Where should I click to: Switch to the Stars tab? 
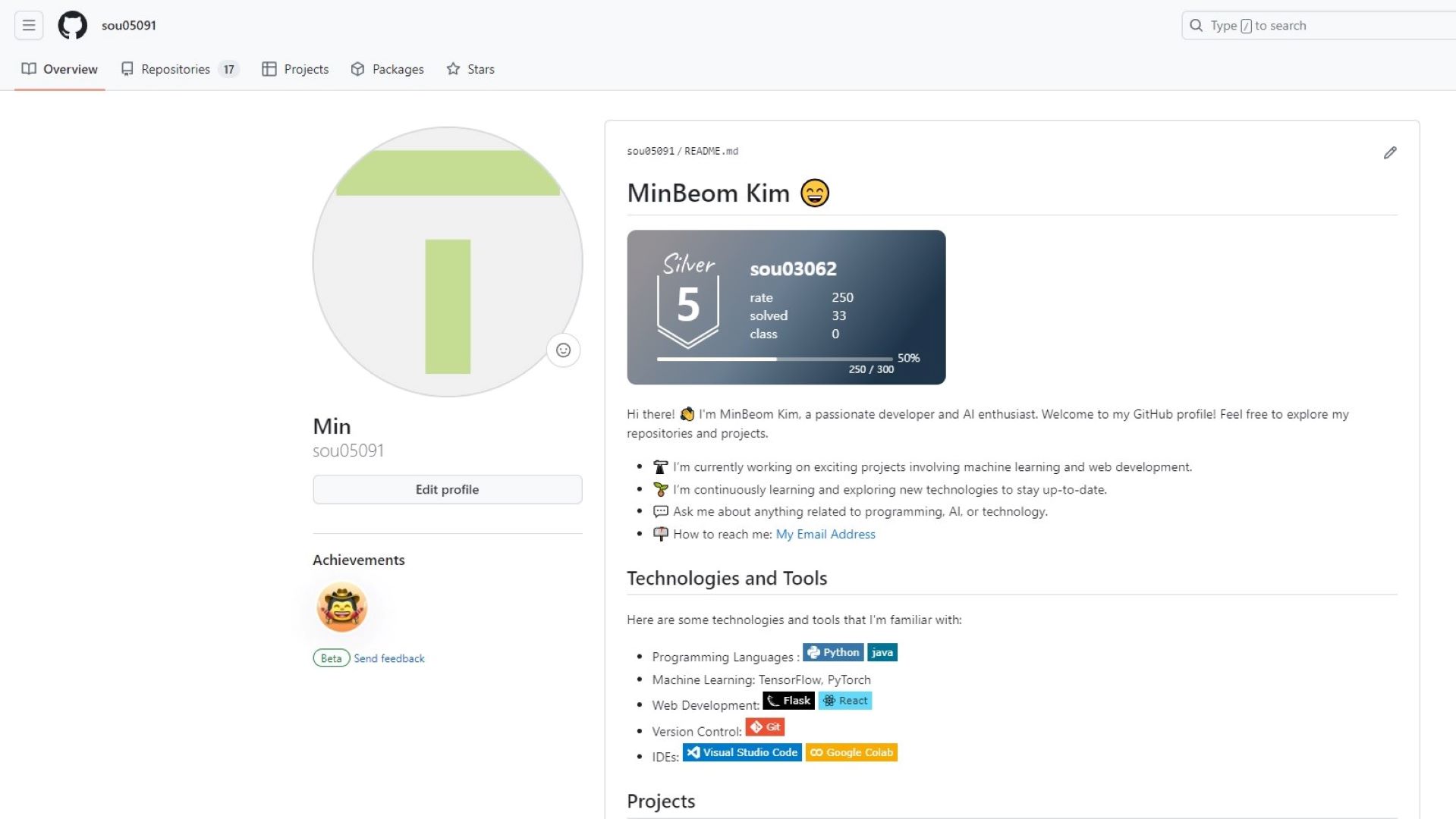click(482, 69)
